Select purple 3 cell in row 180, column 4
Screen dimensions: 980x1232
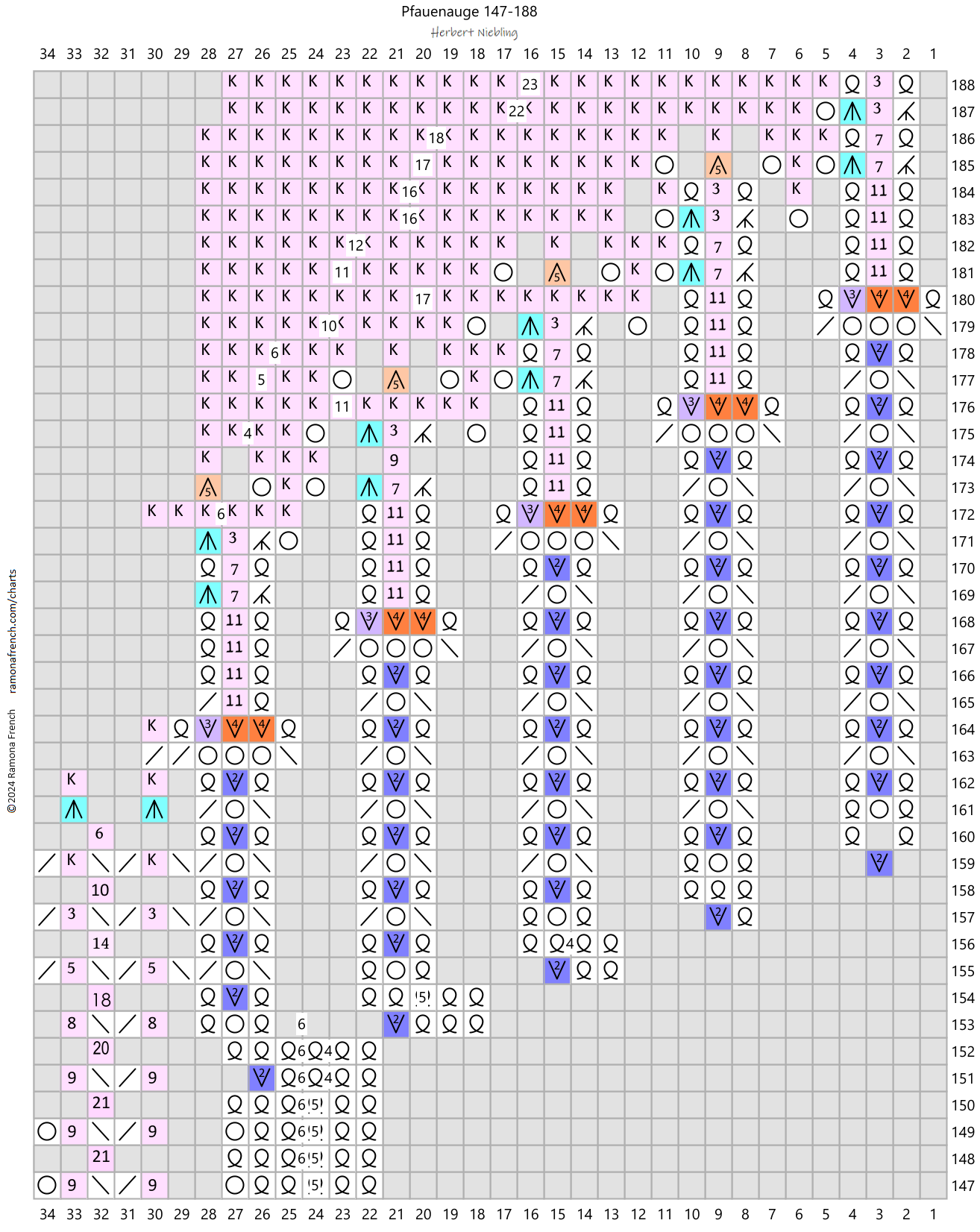pos(852,299)
